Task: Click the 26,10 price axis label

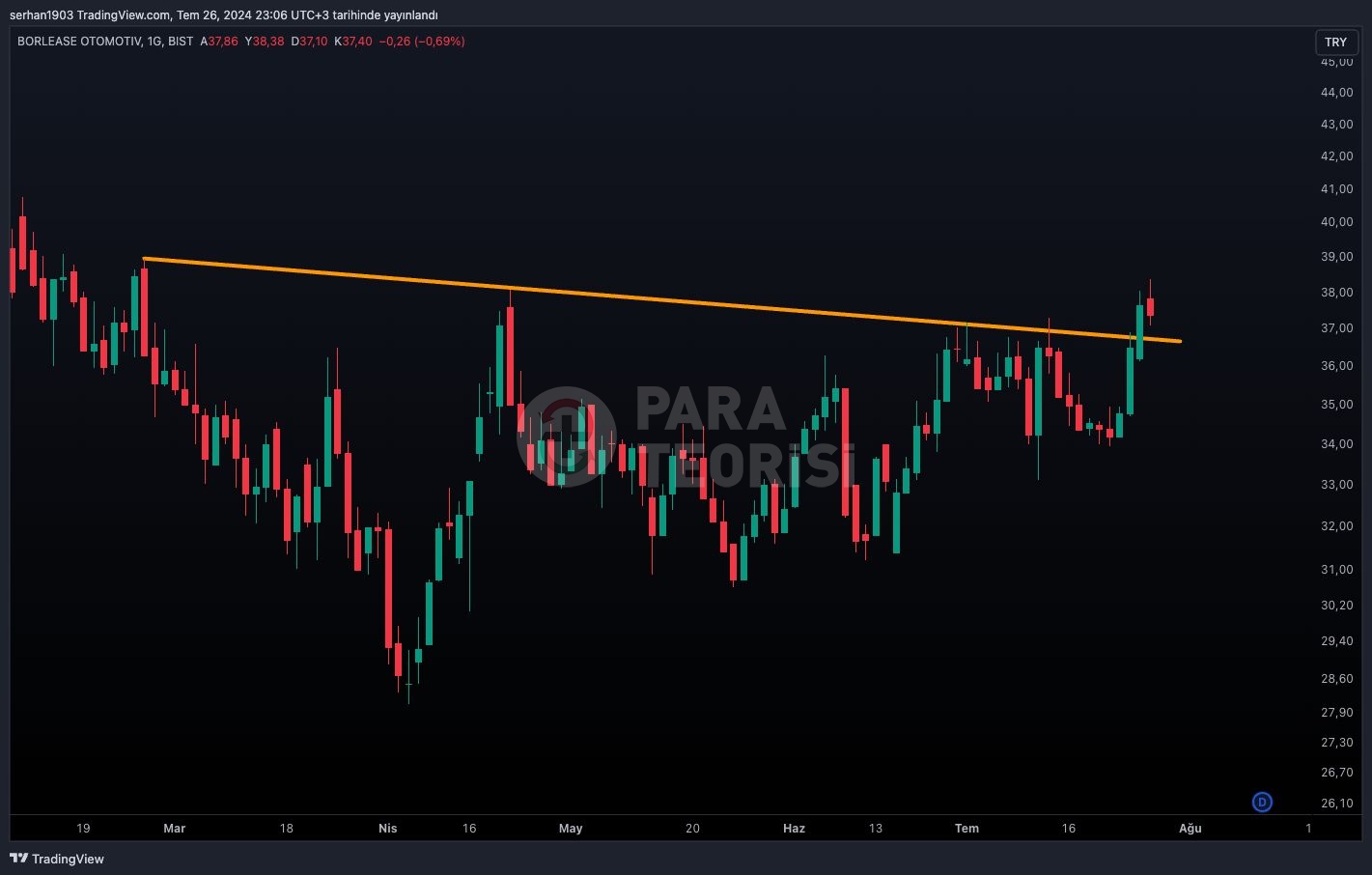Action: point(1336,804)
